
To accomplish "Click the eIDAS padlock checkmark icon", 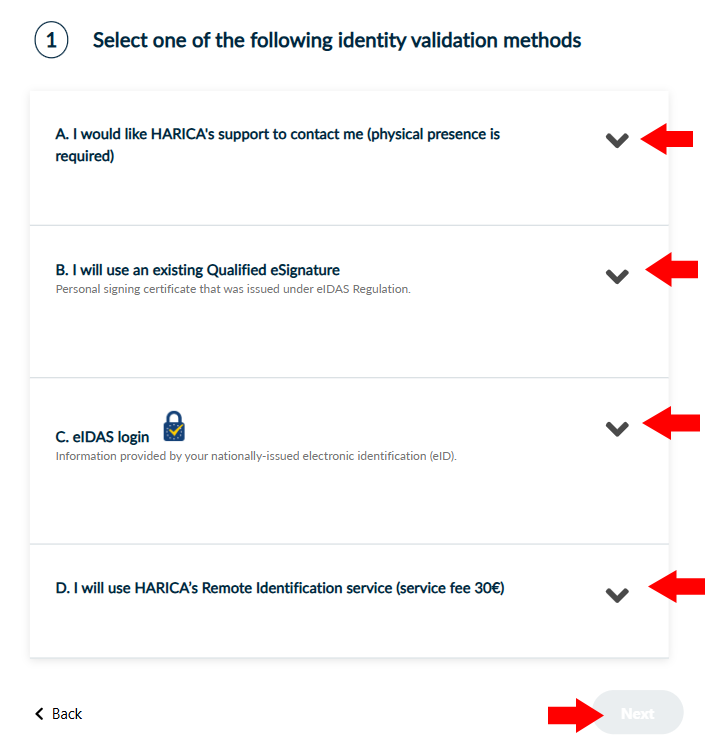I will point(174,426).
